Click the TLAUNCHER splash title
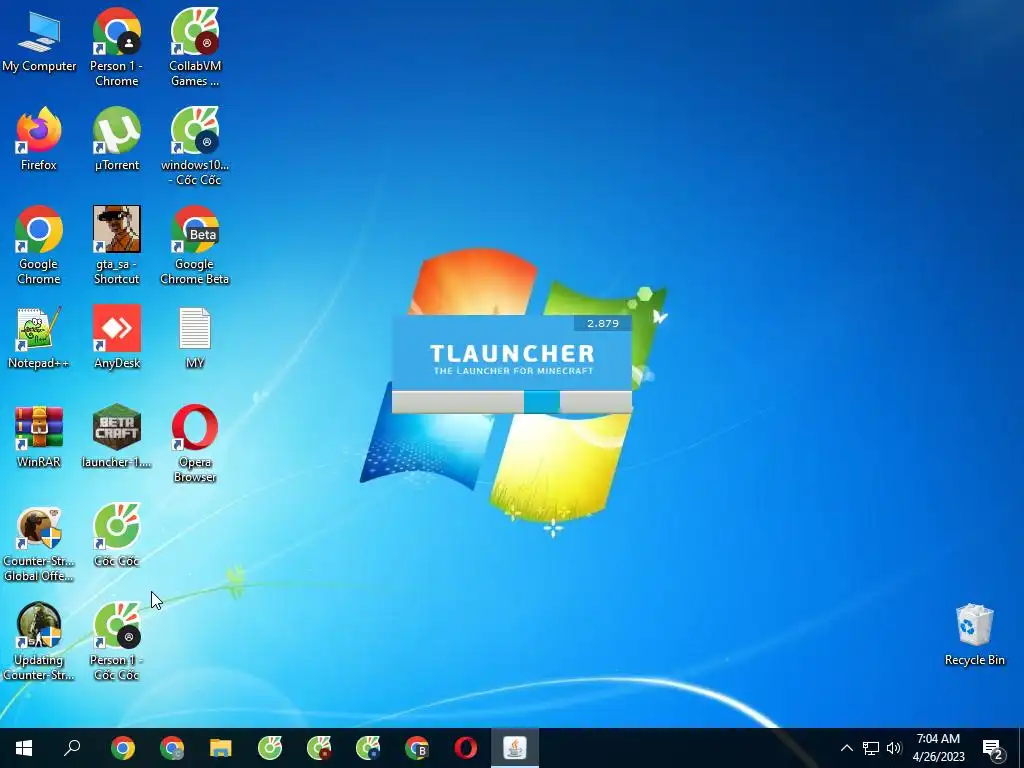 pos(512,353)
